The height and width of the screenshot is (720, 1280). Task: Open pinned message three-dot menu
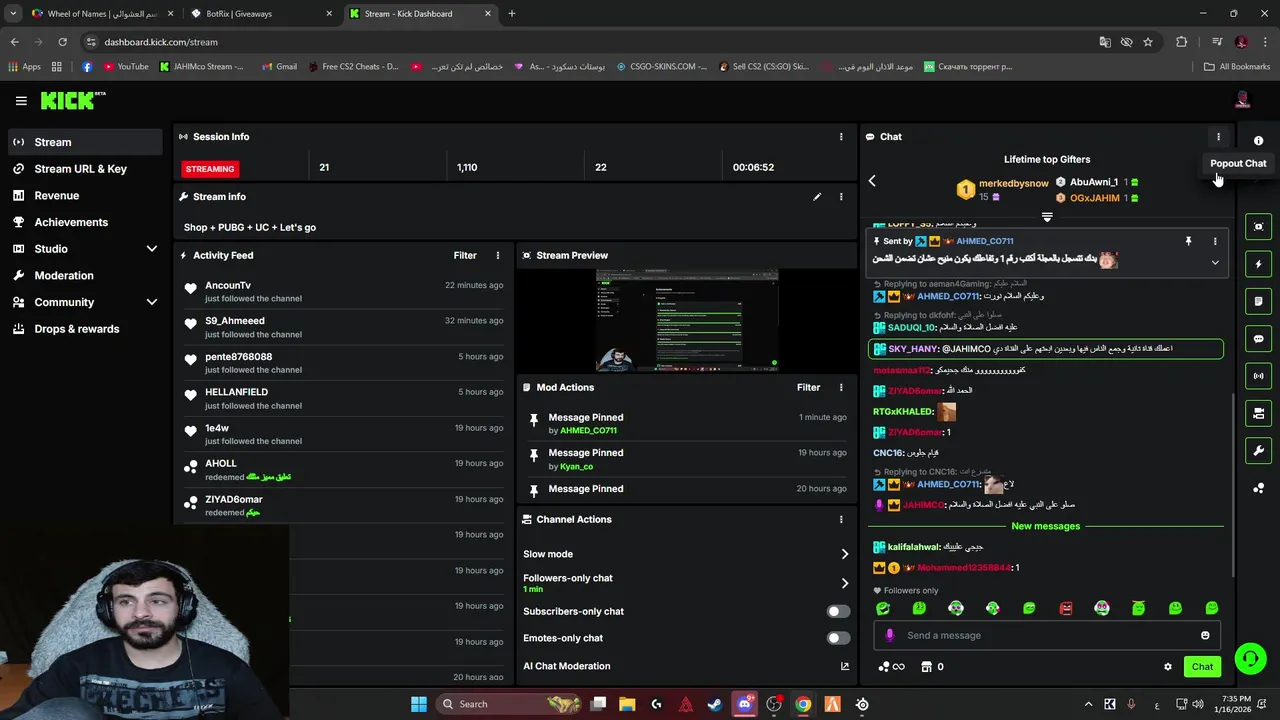click(1215, 241)
